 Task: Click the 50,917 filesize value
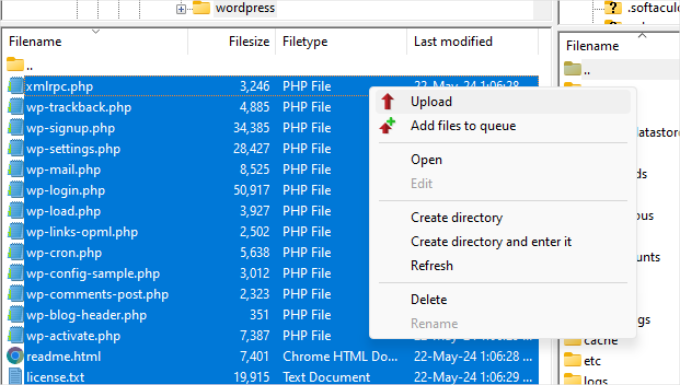[252, 190]
